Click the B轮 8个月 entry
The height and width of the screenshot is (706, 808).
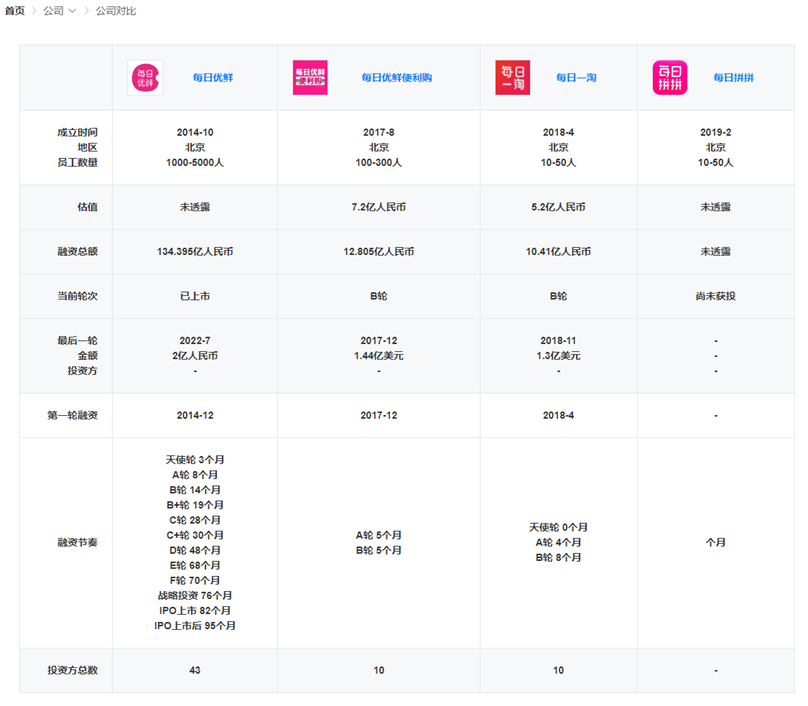(x=558, y=558)
